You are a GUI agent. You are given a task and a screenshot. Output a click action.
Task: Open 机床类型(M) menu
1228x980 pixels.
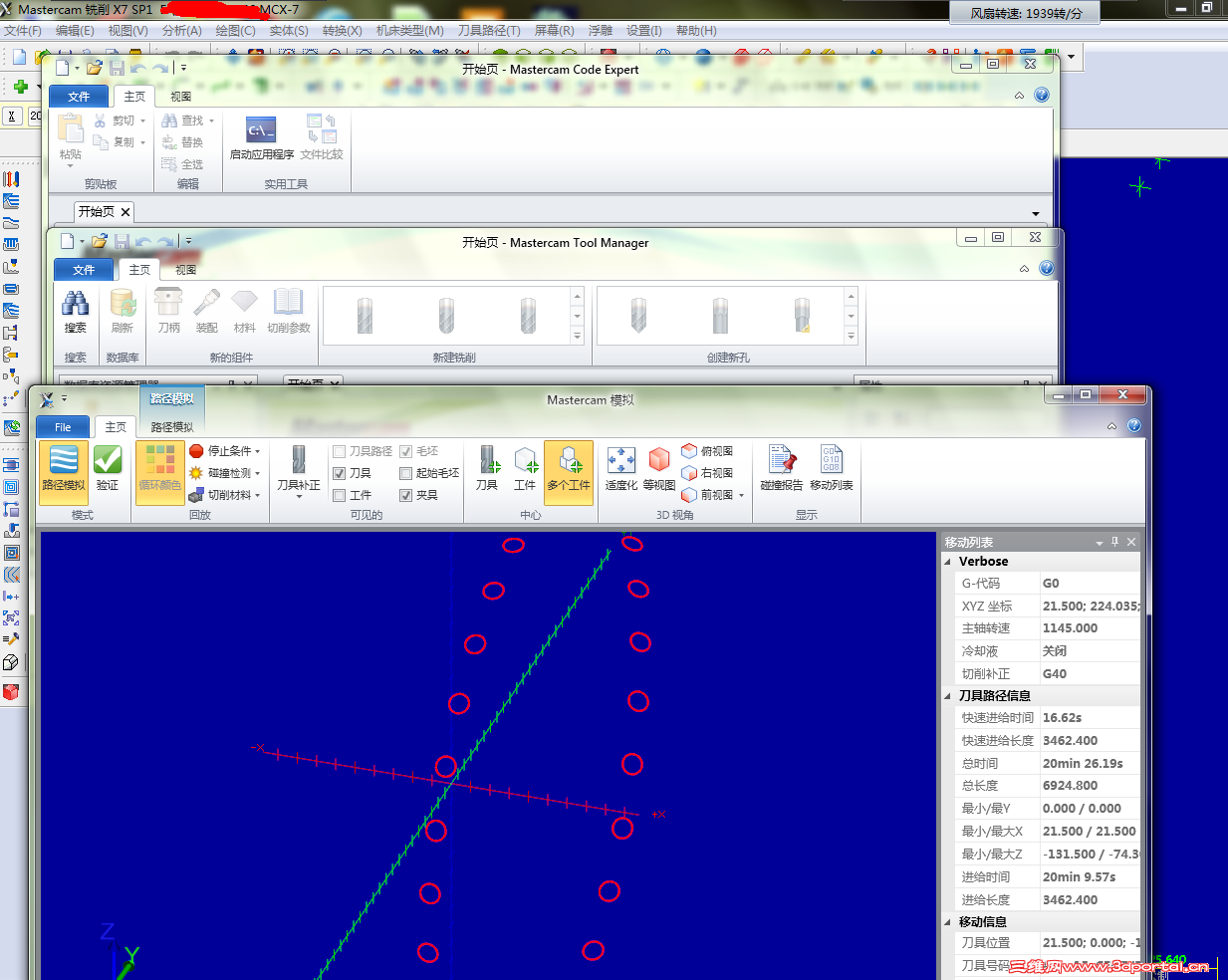410,31
